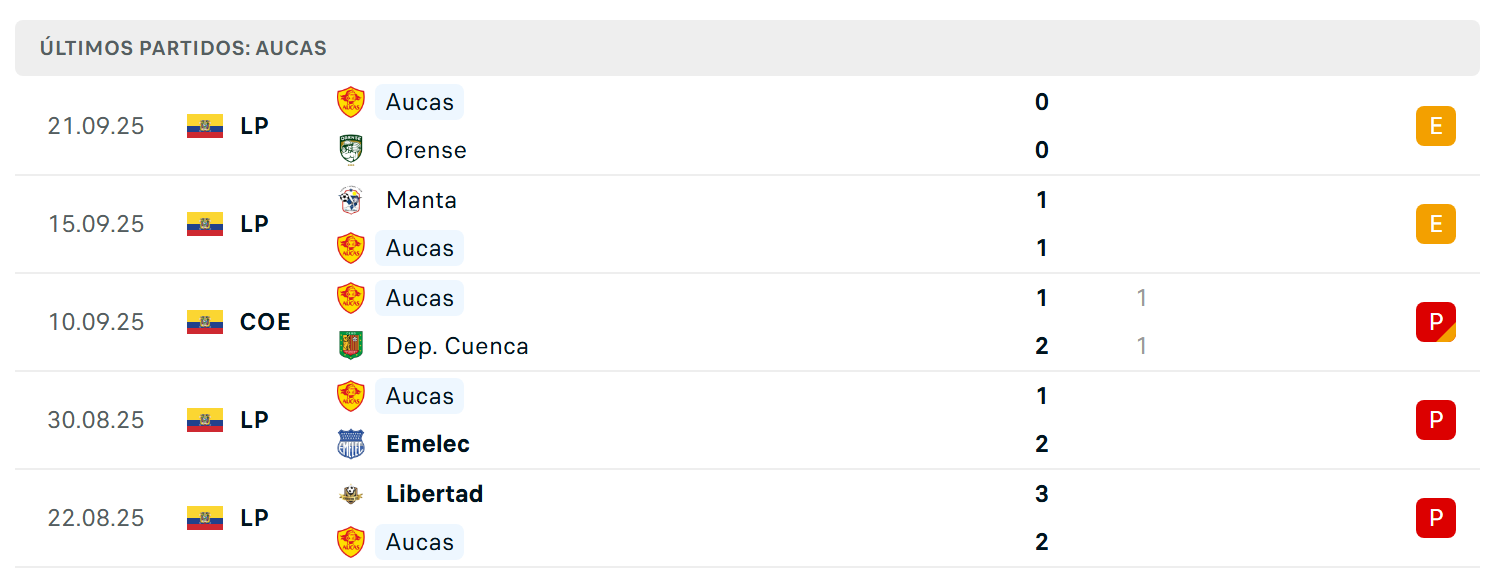The height and width of the screenshot is (582, 1498).
Task: Open the Orense team link
Action: 426,150
